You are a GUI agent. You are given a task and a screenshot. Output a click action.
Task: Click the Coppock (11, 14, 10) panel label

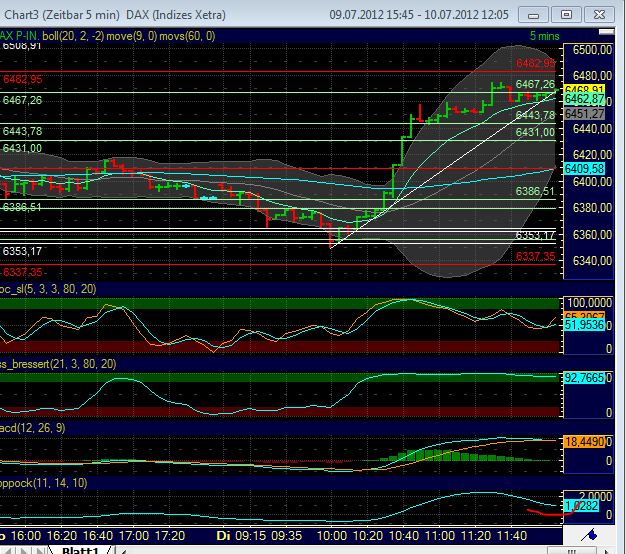[x=44, y=483]
